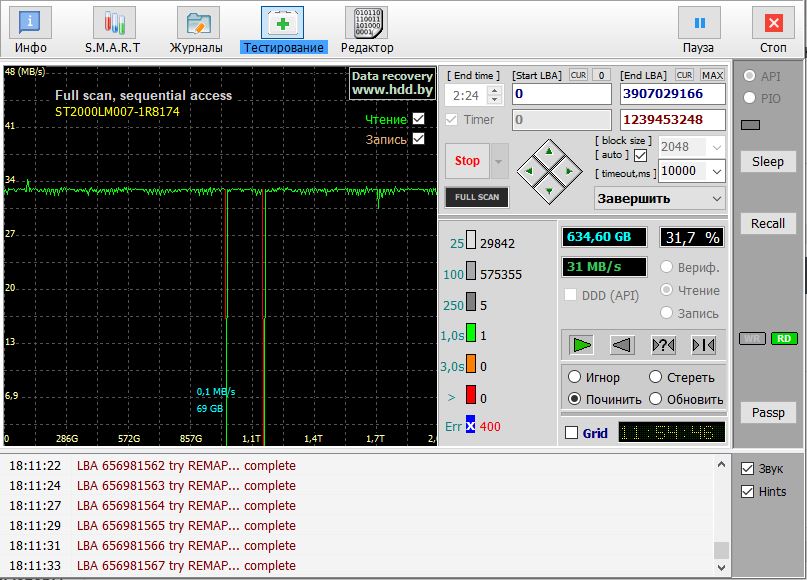
Task: Click the reverse scan direction arrow
Action: pyautogui.click(x=622, y=345)
